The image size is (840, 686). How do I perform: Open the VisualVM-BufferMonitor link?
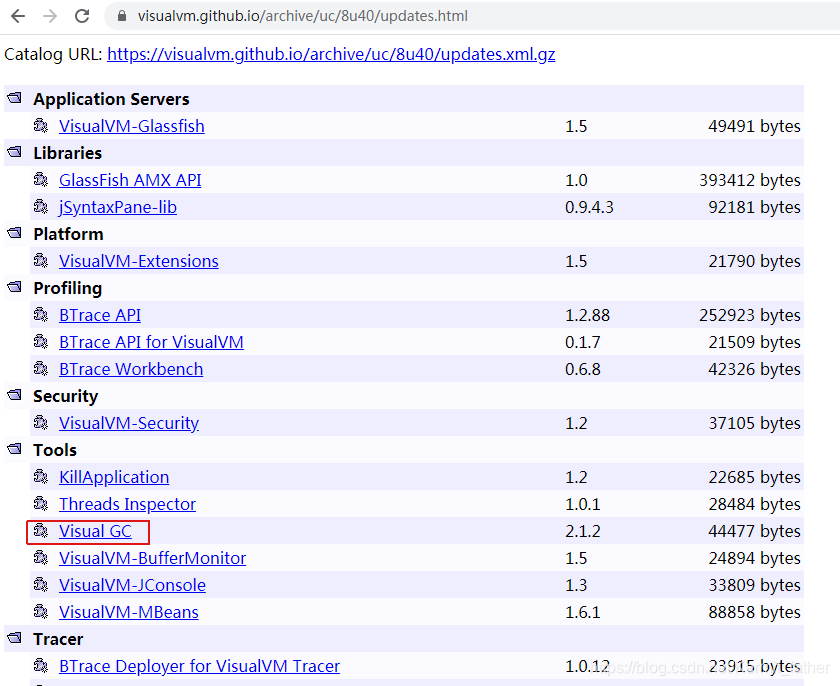pos(153,559)
